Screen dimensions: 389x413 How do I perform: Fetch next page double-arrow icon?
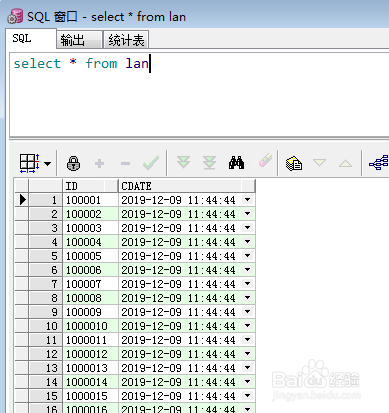(x=183, y=162)
